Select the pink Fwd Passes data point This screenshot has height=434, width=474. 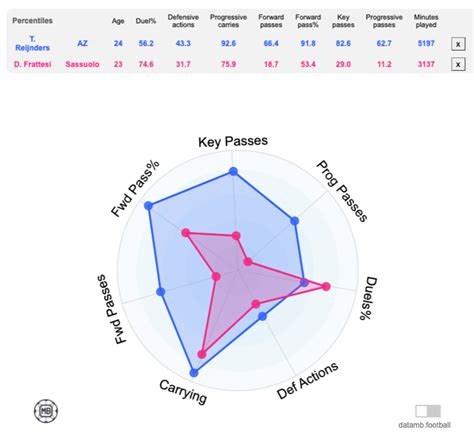pyautogui.click(x=216, y=277)
